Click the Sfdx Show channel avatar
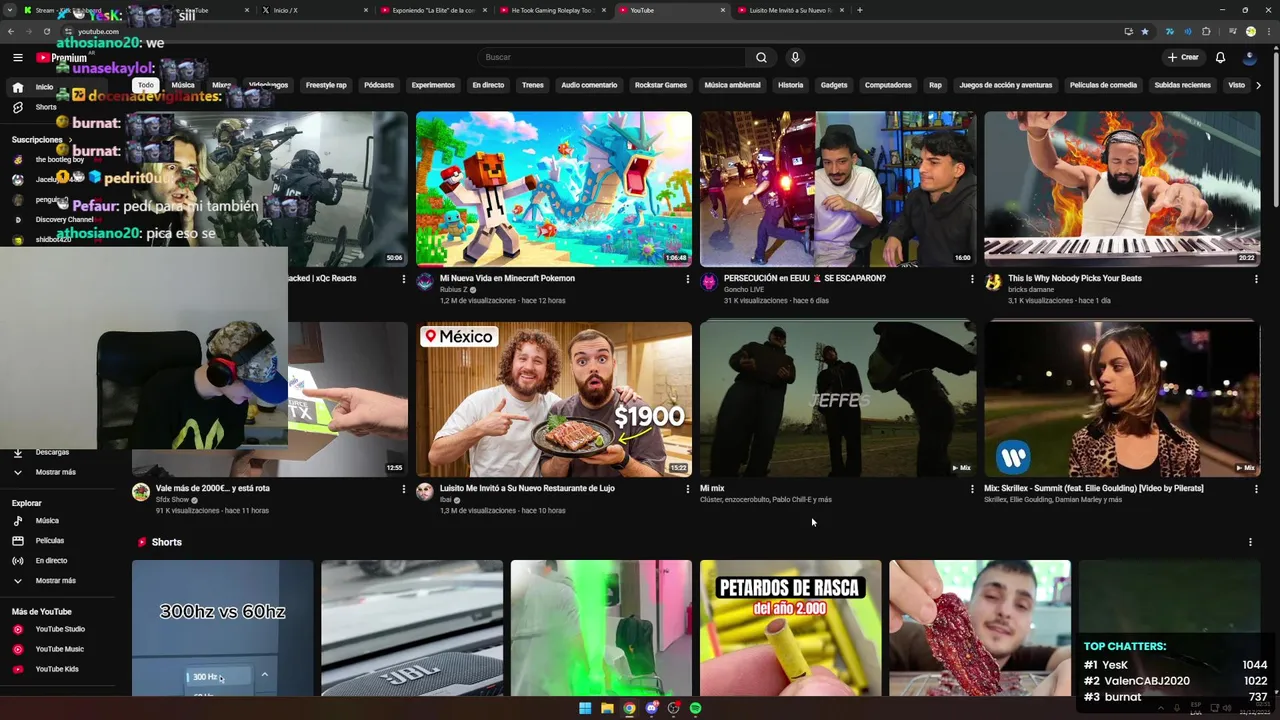 (141, 492)
